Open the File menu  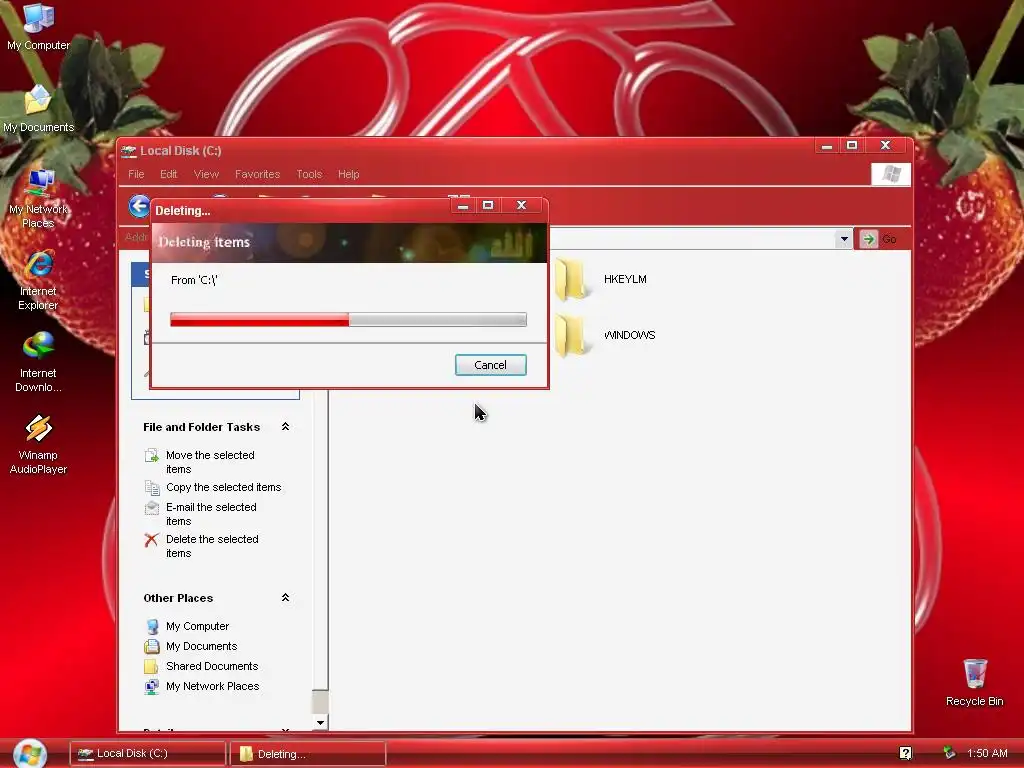[136, 174]
